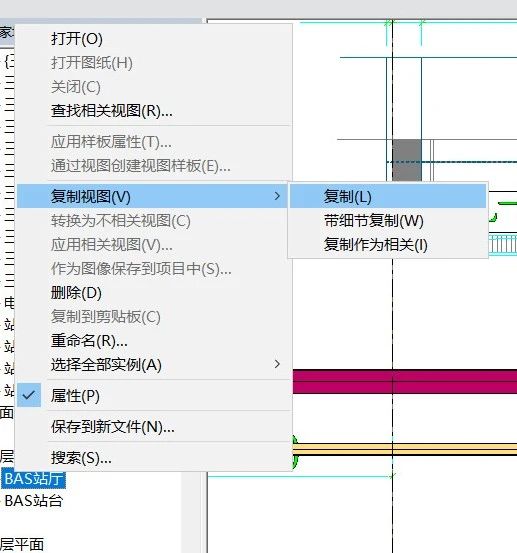Select the BAS站厅 view in browser
517x553 pixels.
click(34, 479)
